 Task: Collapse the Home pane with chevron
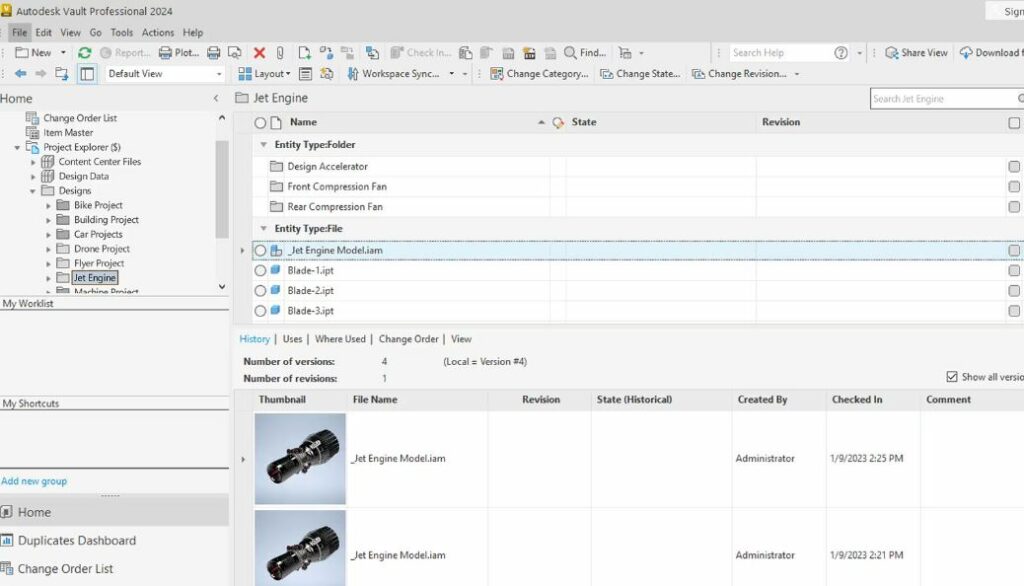pyautogui.click(x=216, y=99)
